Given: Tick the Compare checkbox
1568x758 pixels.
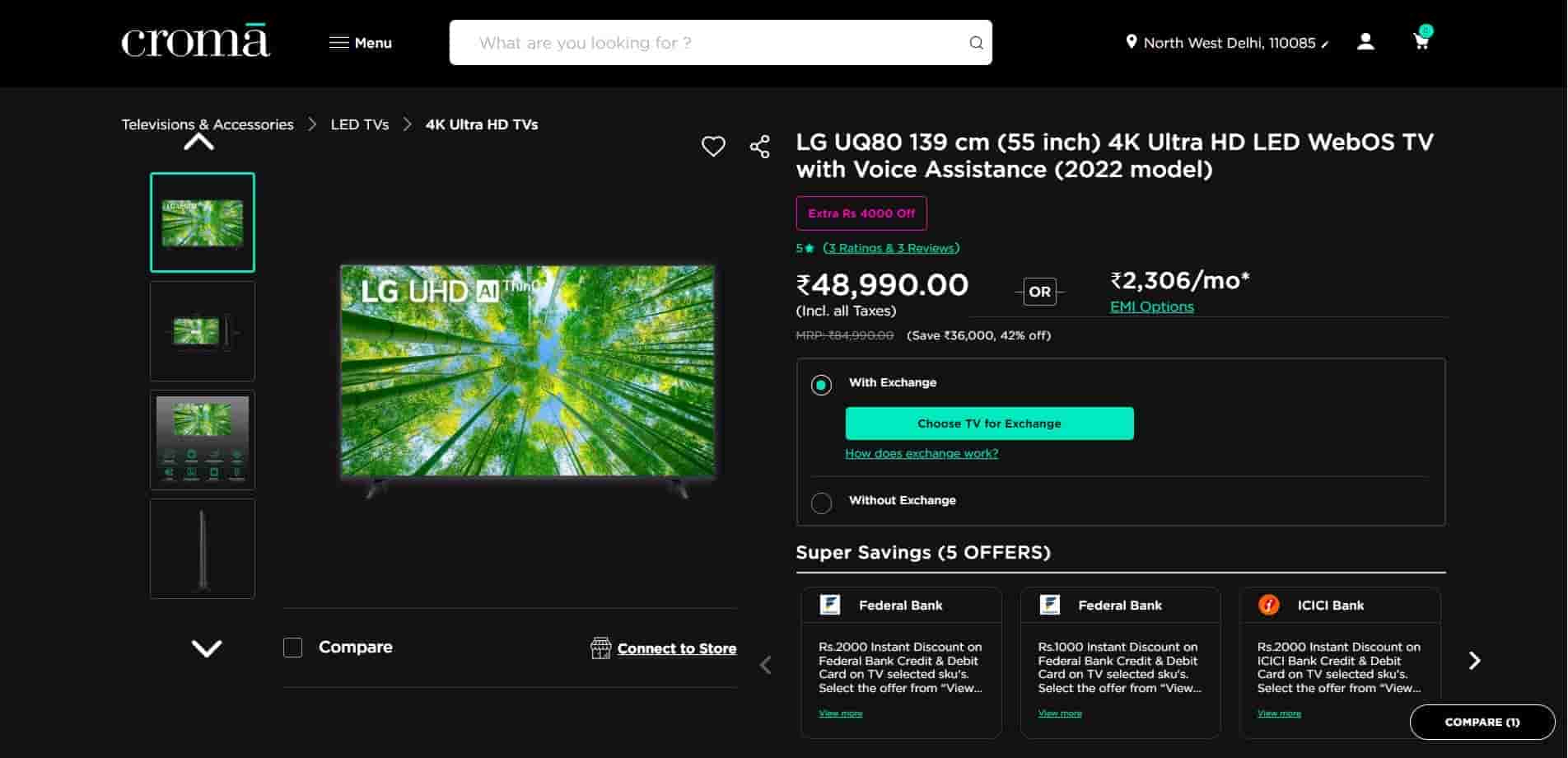Looking at the screenshot, I should click(292, 648).
